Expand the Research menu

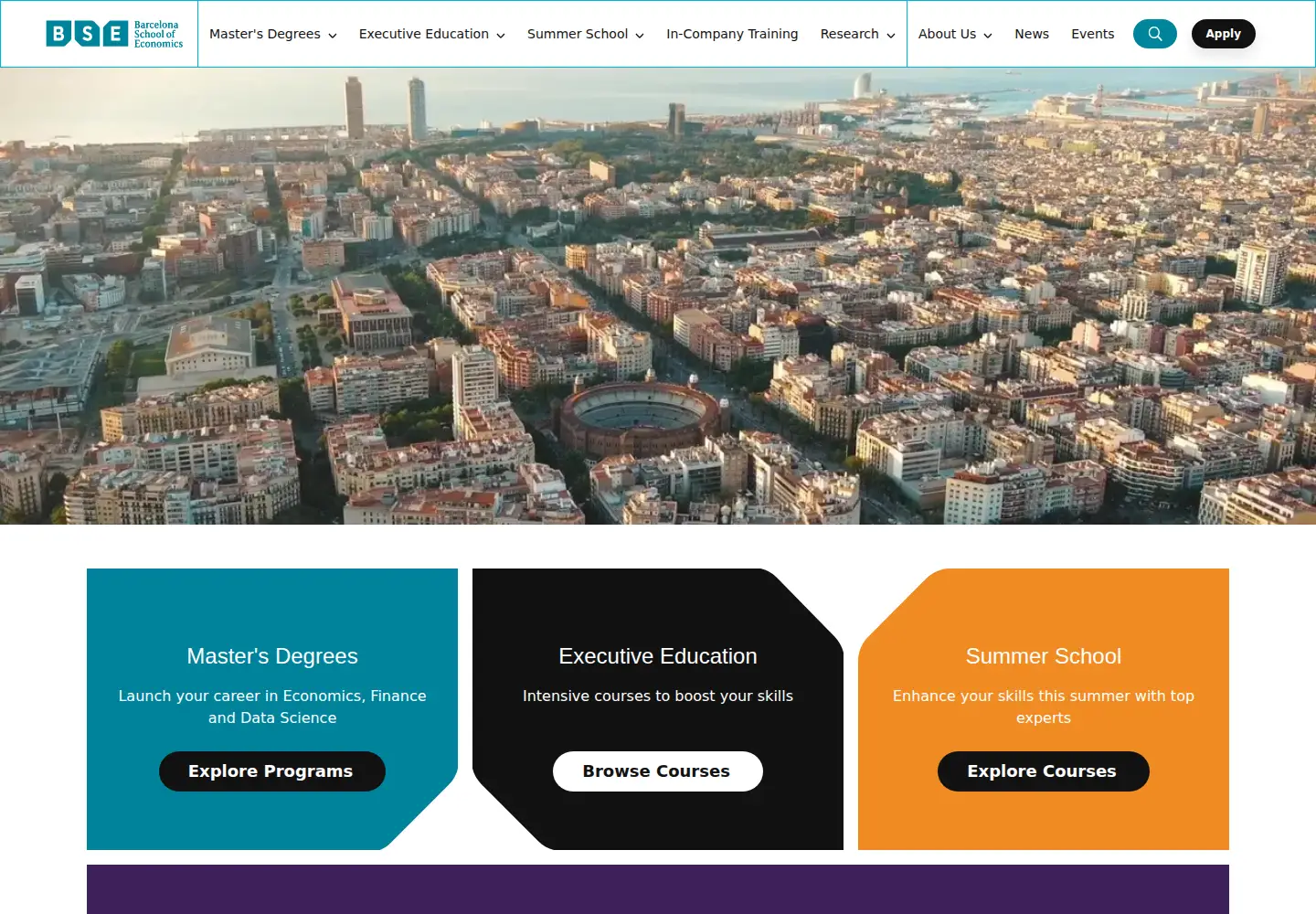coord(857,34)
